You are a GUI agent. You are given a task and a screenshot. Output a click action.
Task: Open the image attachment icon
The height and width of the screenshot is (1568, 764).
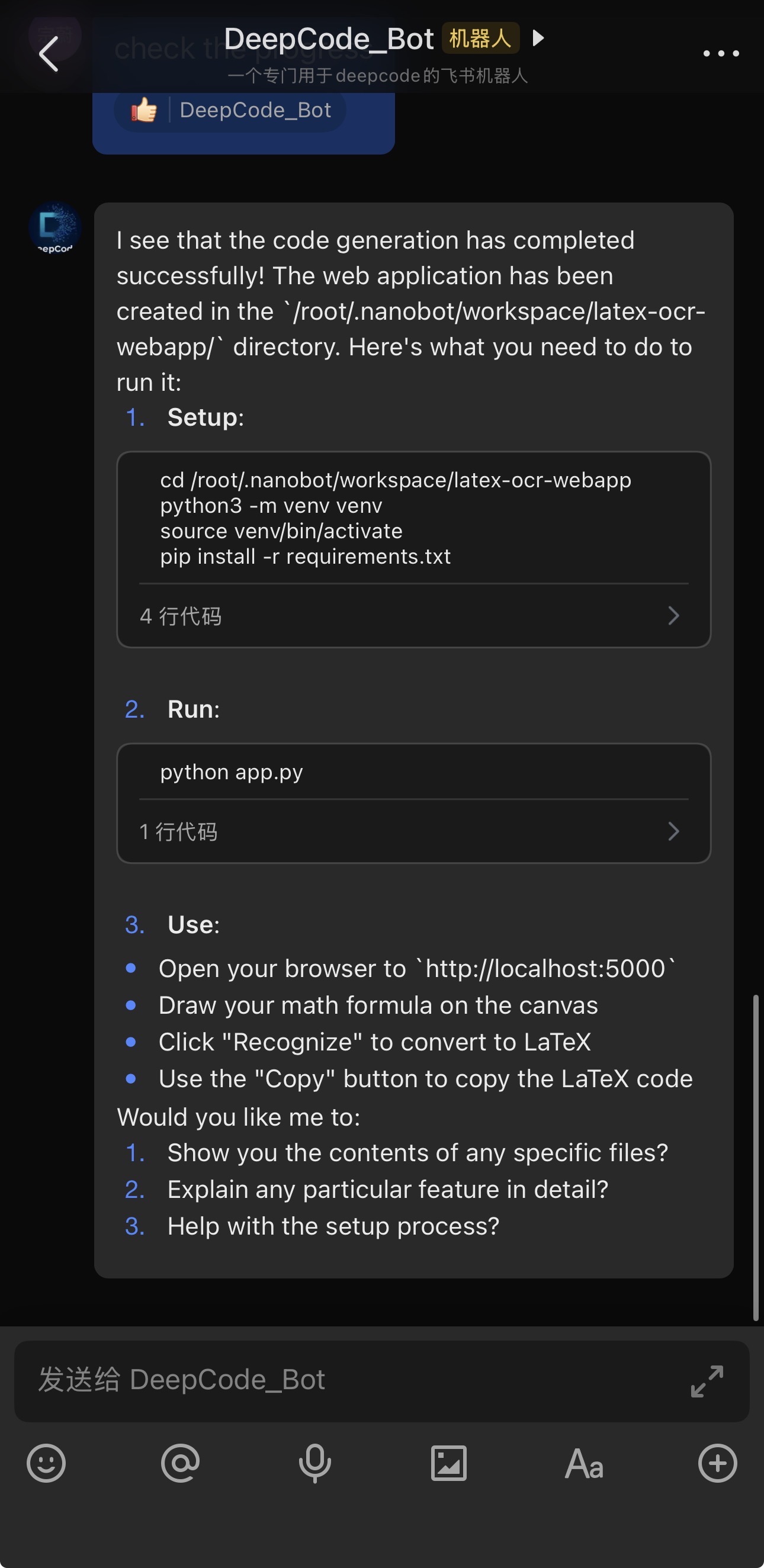(449, 1463)
